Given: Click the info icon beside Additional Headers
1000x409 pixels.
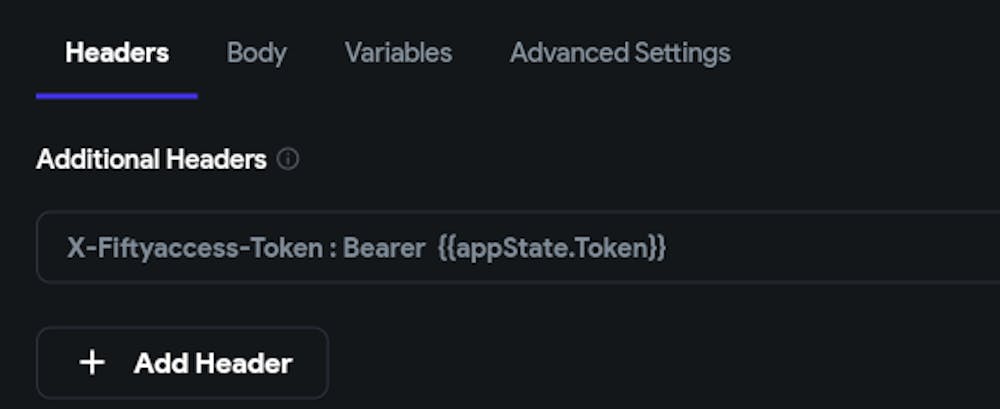Looking at the screenshot, I should [288, 159].
